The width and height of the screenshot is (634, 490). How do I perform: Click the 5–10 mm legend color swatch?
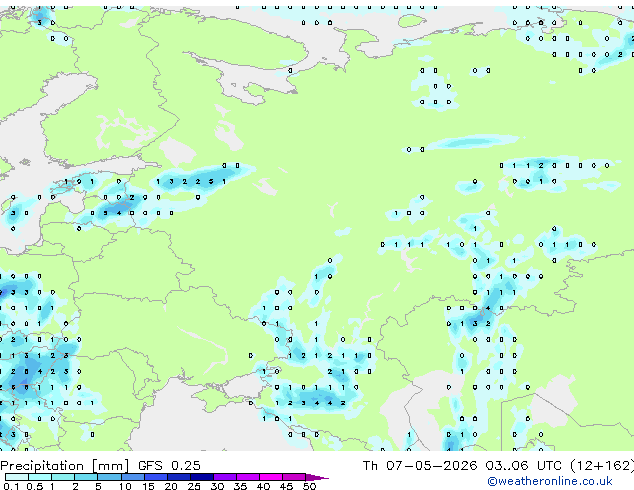109,477
